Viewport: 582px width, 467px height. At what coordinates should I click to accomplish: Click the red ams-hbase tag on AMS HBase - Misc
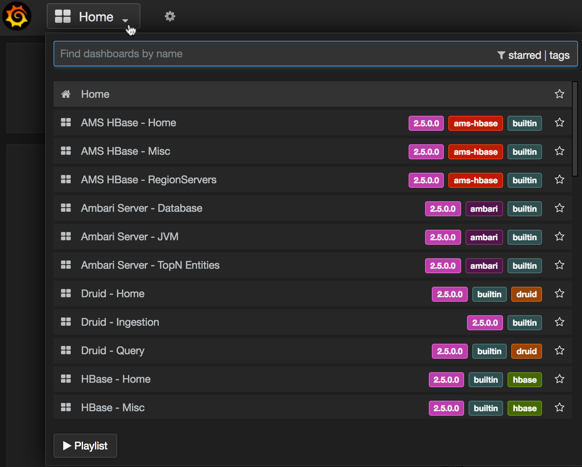click(x=475, y=152)
